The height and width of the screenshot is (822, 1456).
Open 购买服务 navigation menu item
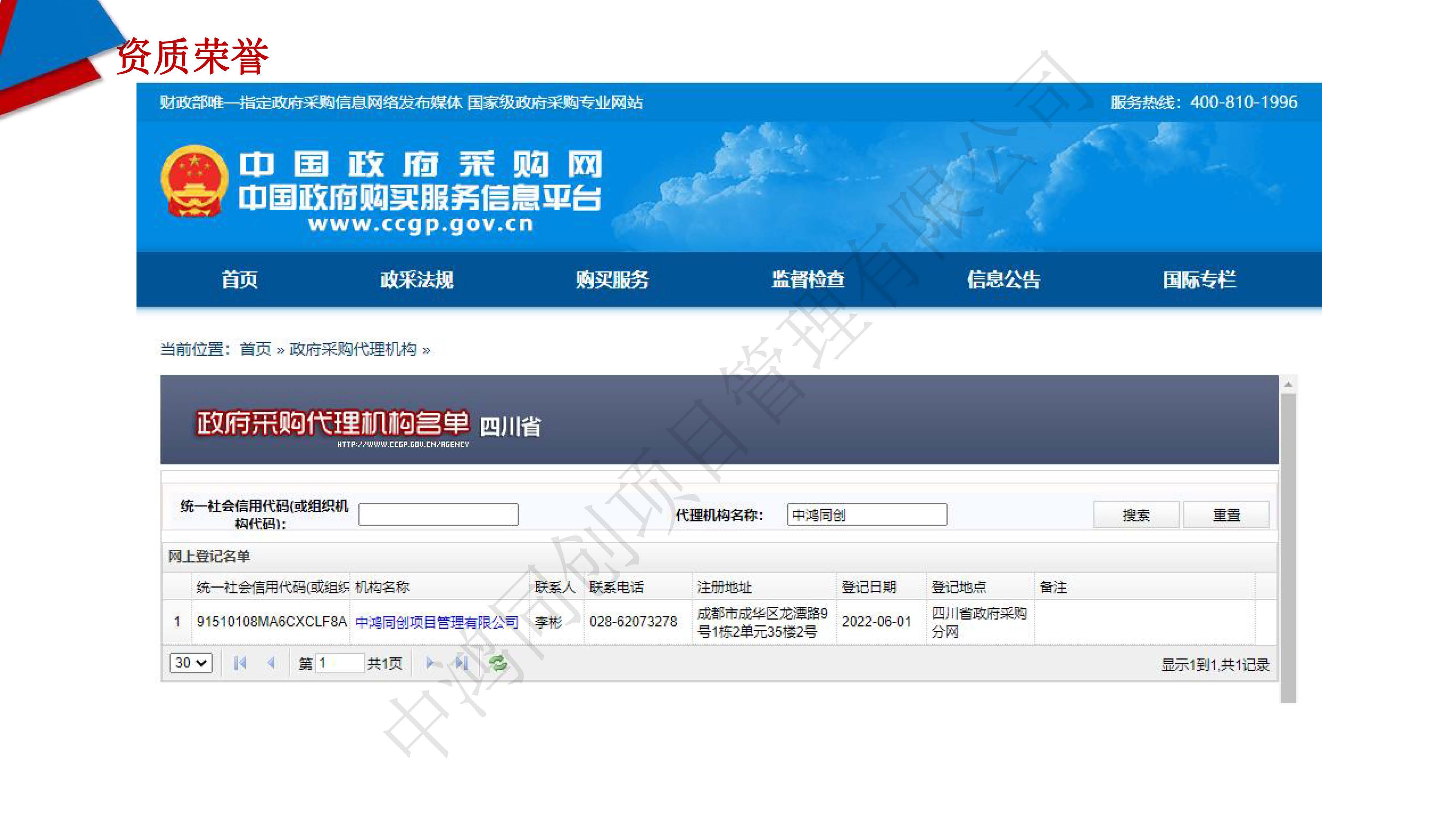(612, 279)
